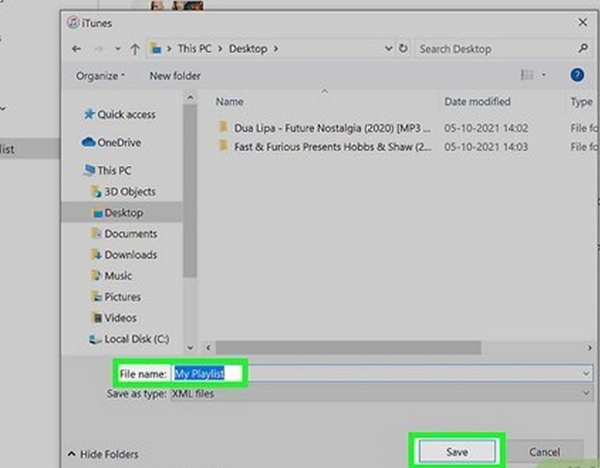
Task: Refresh the Desktop folder view
Action: coord(403,49)
